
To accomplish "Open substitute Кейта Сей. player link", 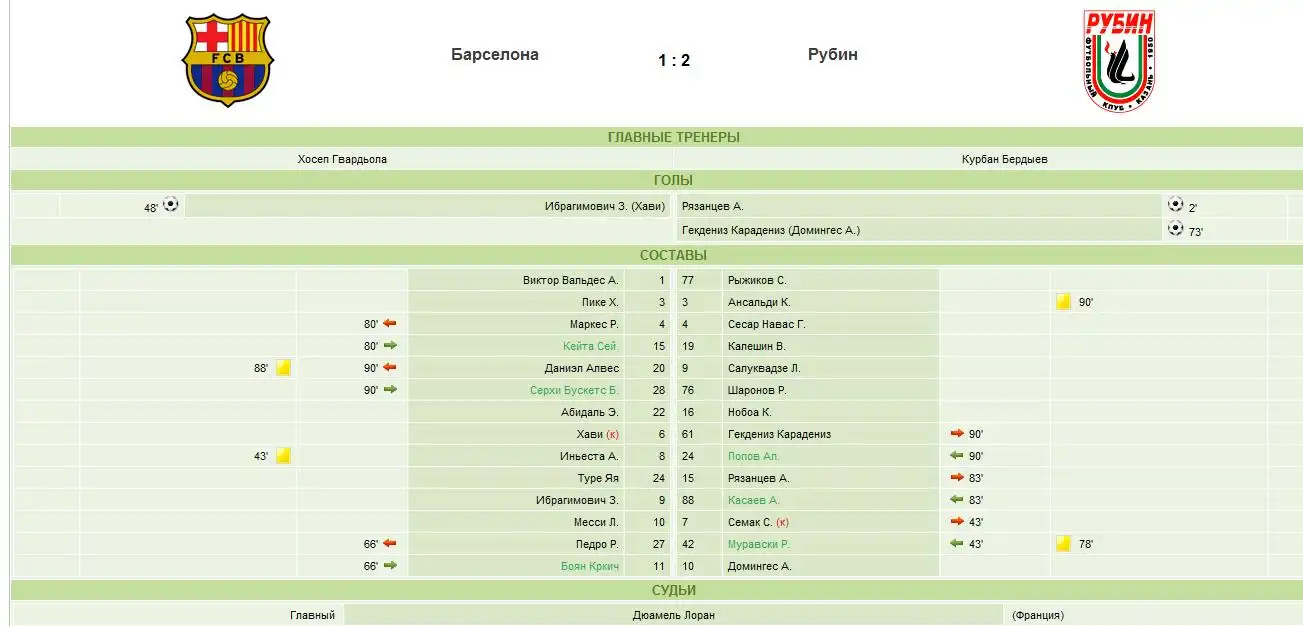I will (x=590, y=346).
